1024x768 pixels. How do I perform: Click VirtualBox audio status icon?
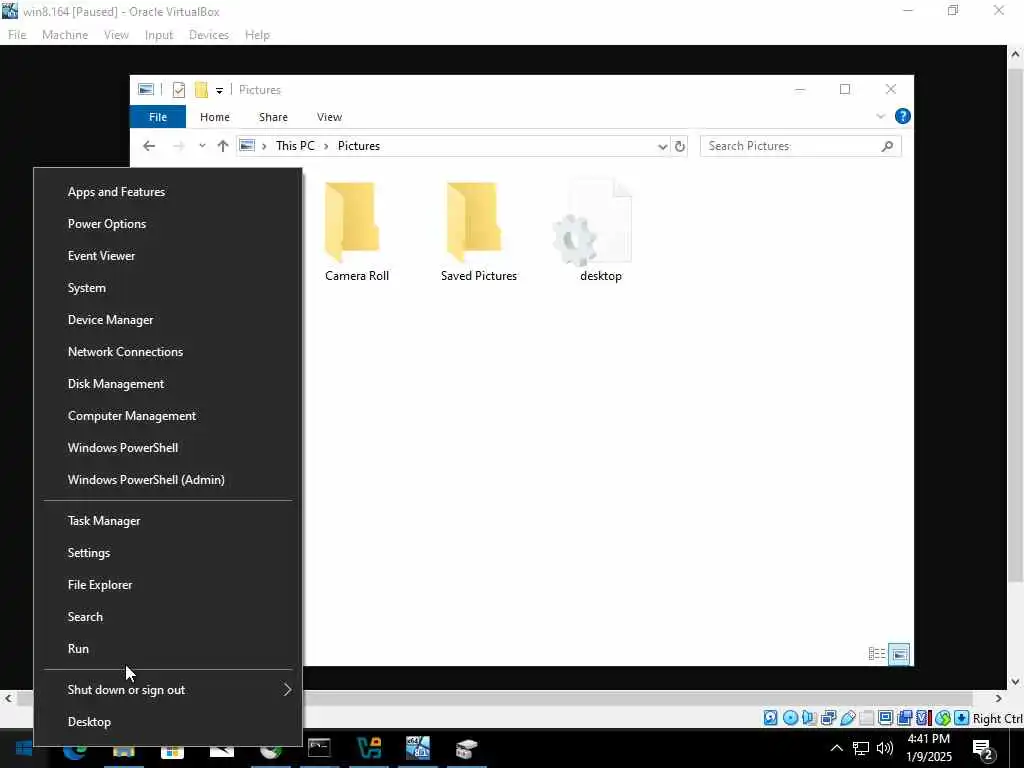pos(809,718)
